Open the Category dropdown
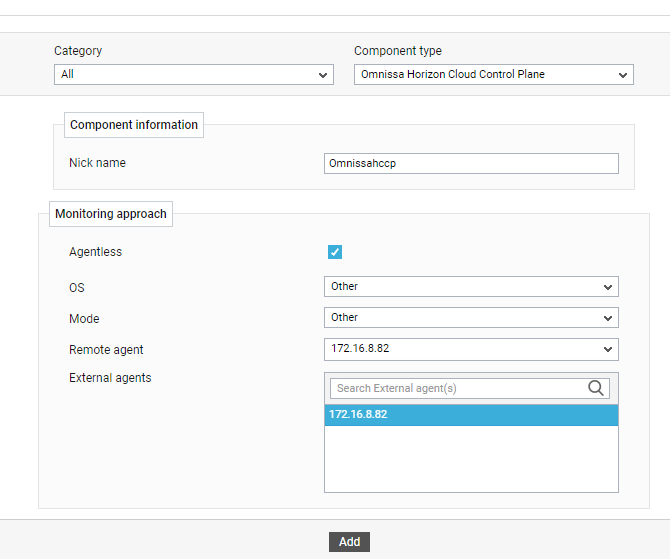The width and height of the screenshot is (670, 559). (x=193, y=75)
